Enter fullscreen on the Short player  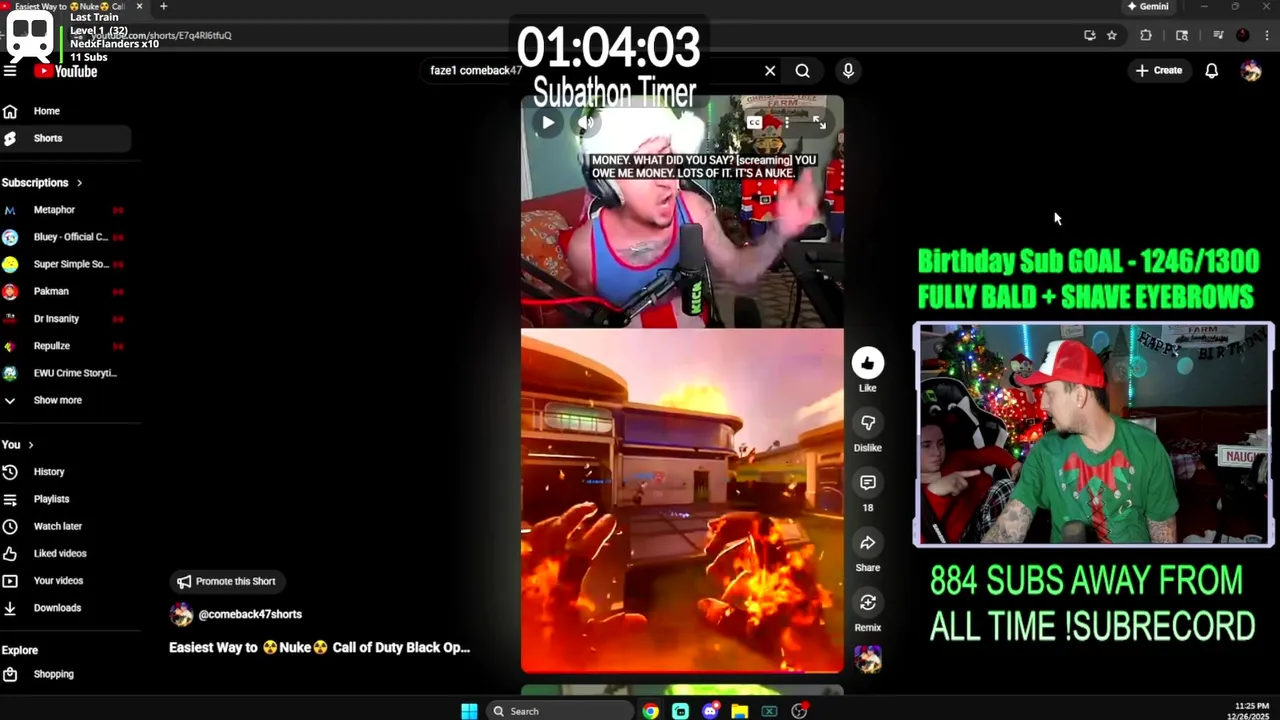pyautogui.click(x=819, y=122)
